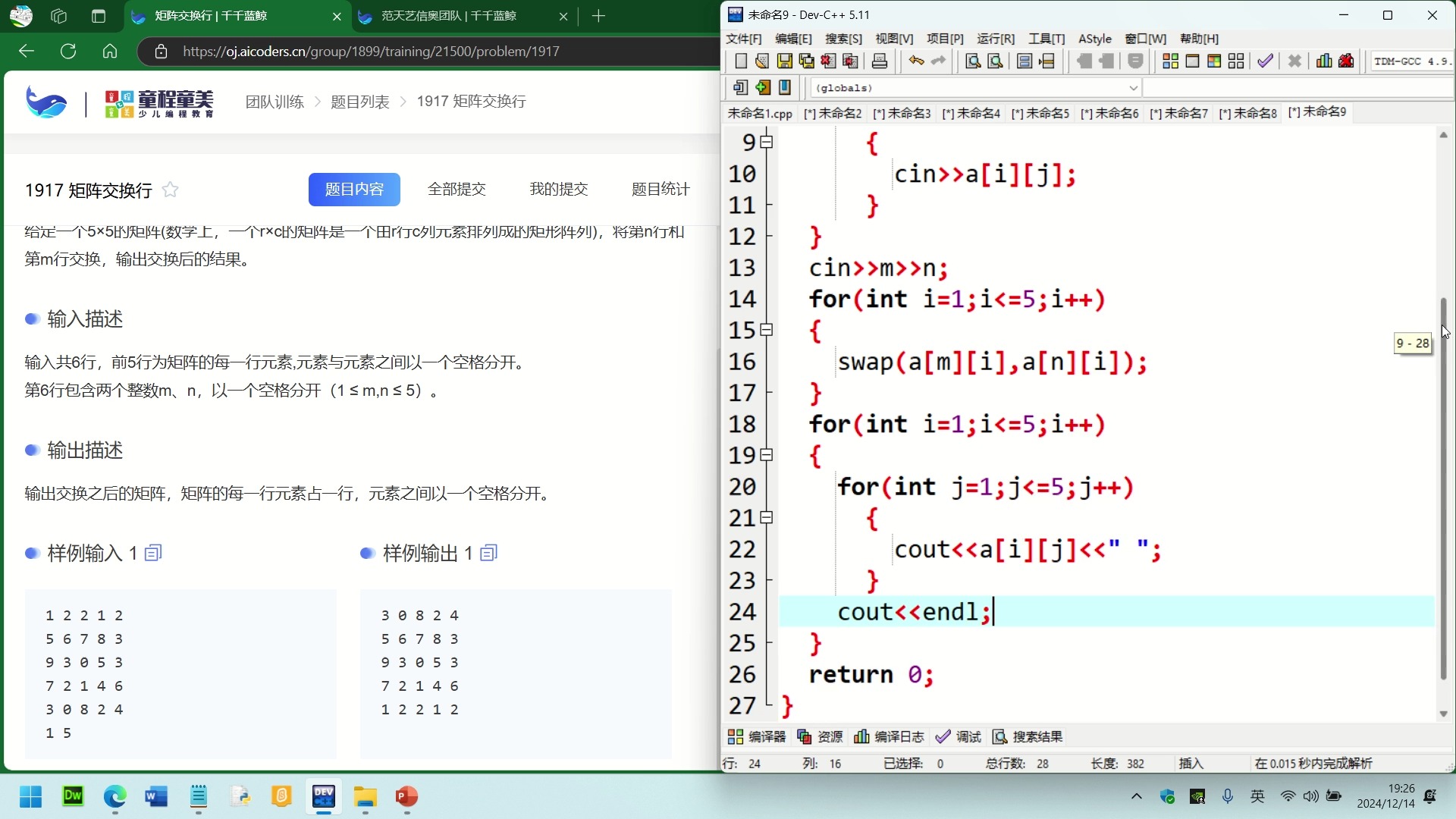The height and width of the screenshot is (819, 1456).
Task: Open the 运行[R] menu
Action: tap(995, 39)
